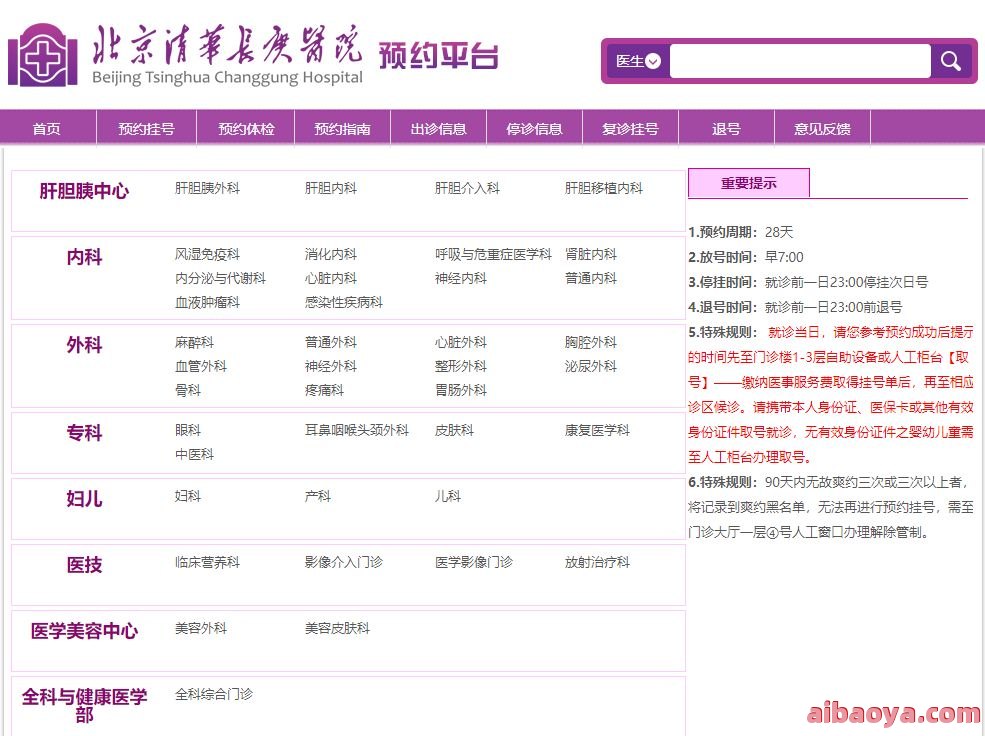The image size is (985, 736).
Task: Click the 产科 department link
Action: point(318,496)
